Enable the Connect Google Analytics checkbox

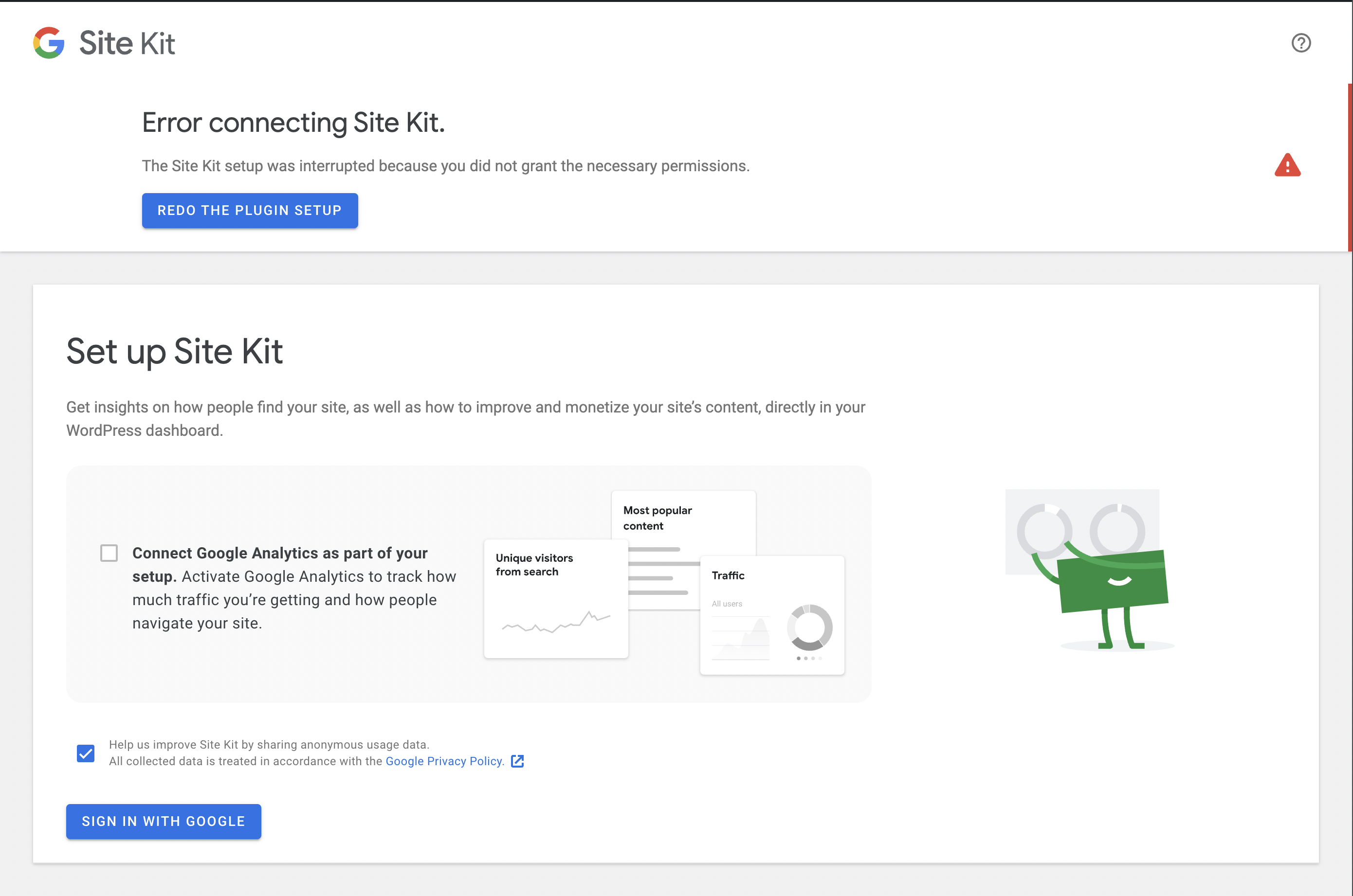[x=109, y=553]
